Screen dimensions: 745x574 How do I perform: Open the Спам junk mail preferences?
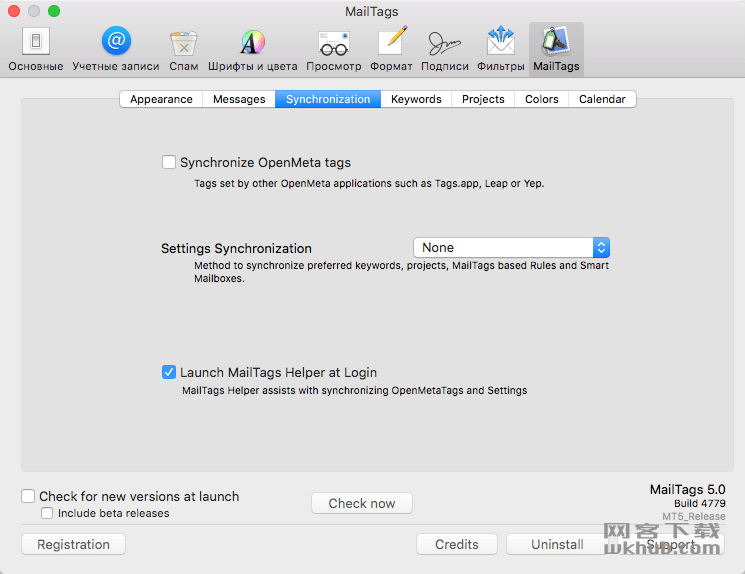tap(184, 49)
